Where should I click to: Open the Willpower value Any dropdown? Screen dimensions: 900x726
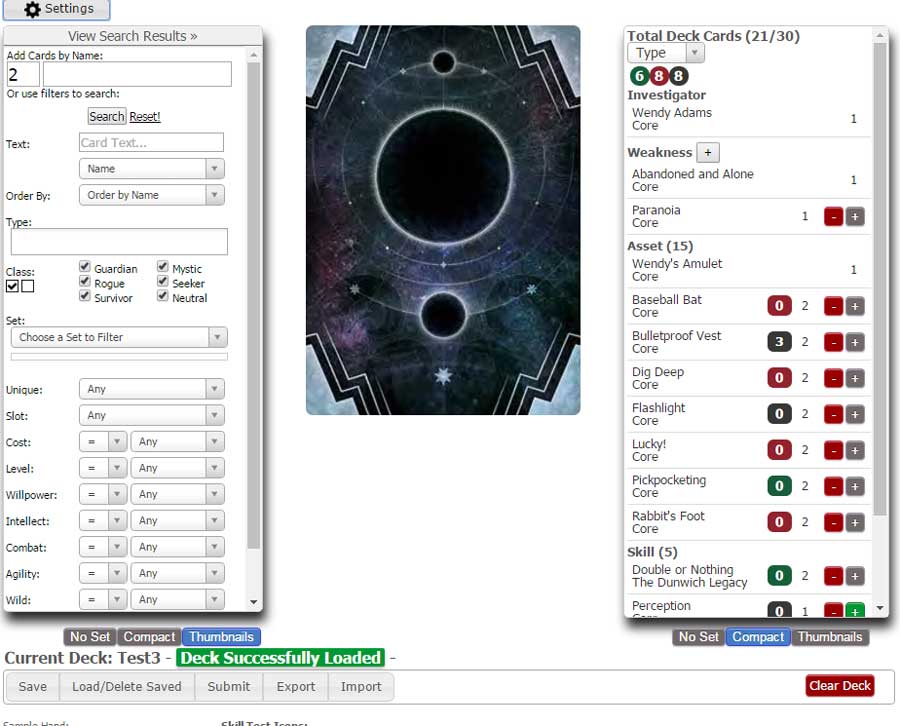(177, 494)
